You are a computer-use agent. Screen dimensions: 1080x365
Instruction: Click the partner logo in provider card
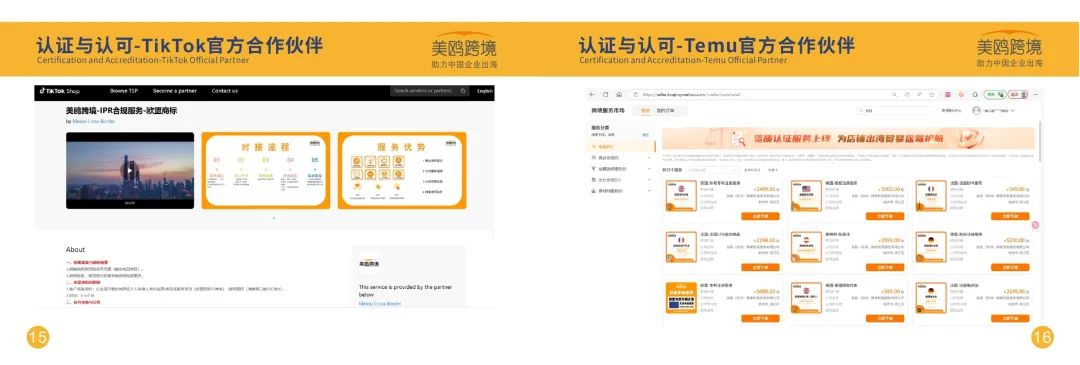(x=369, y=263)
